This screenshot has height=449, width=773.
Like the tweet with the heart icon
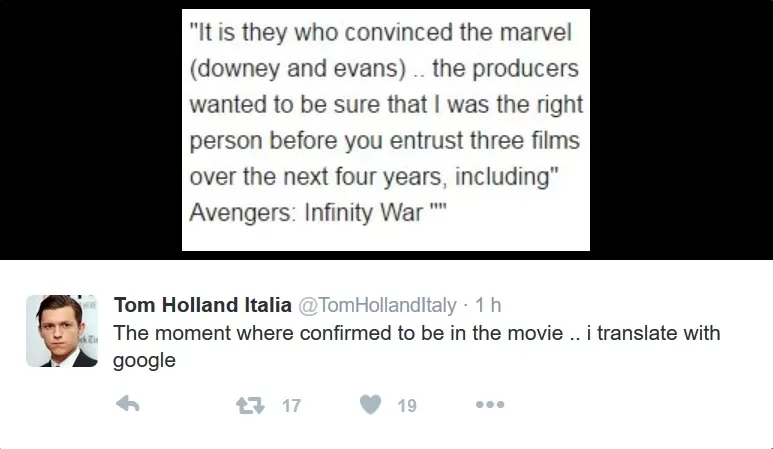(x=371, y=405)
